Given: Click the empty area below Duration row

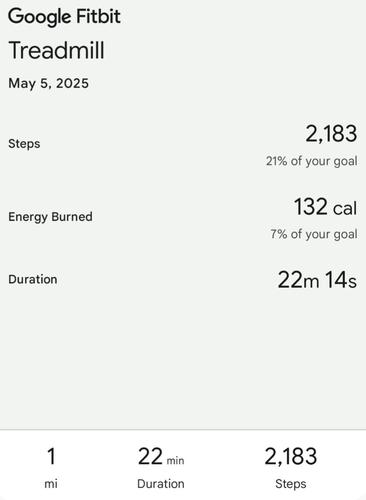Looking at the screenshot, I should point(183,360).
